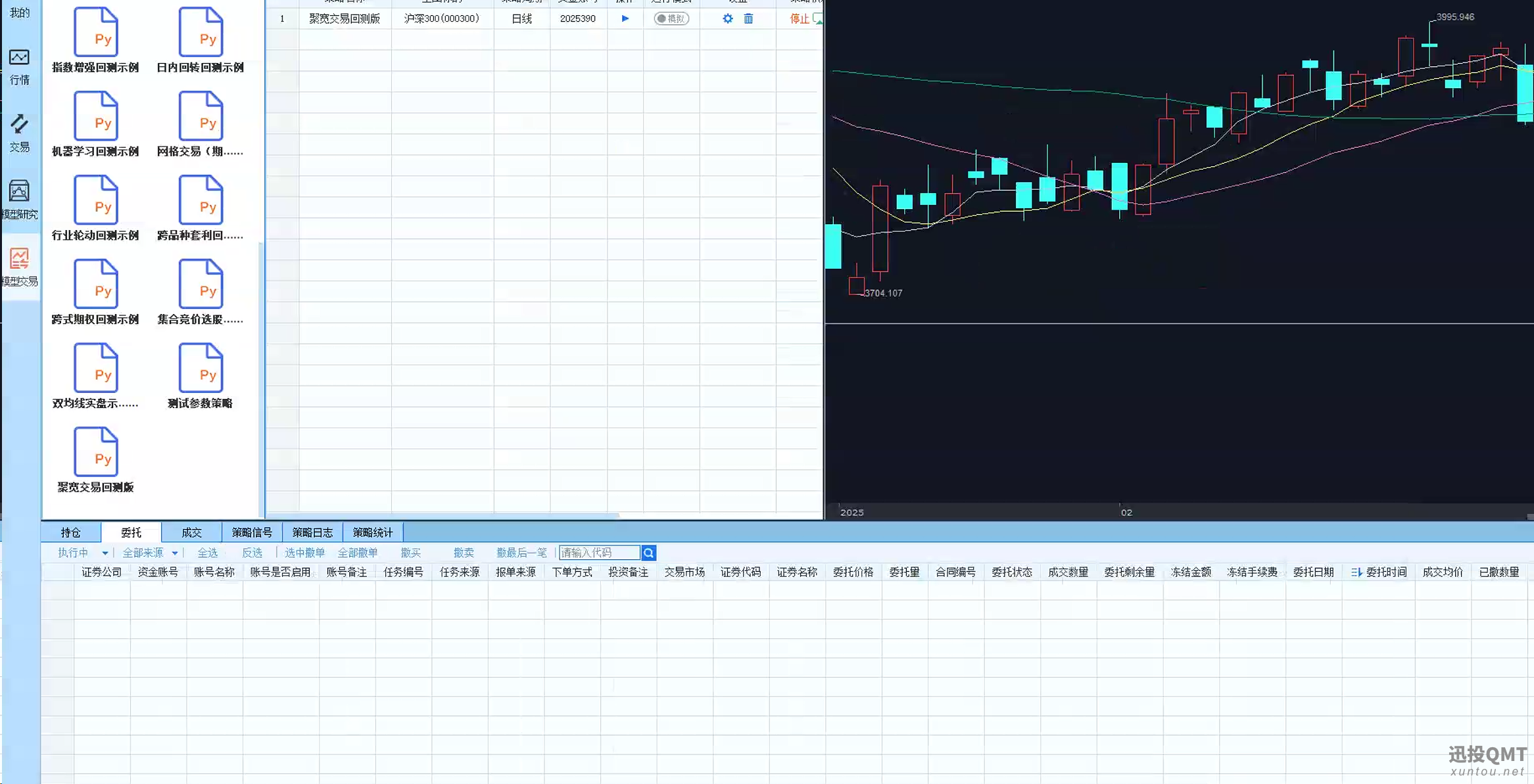Click the search magnifier next to code input
Image resolution: width=1534 pixels, height=784 pixels.
click(x=649, y=553)
